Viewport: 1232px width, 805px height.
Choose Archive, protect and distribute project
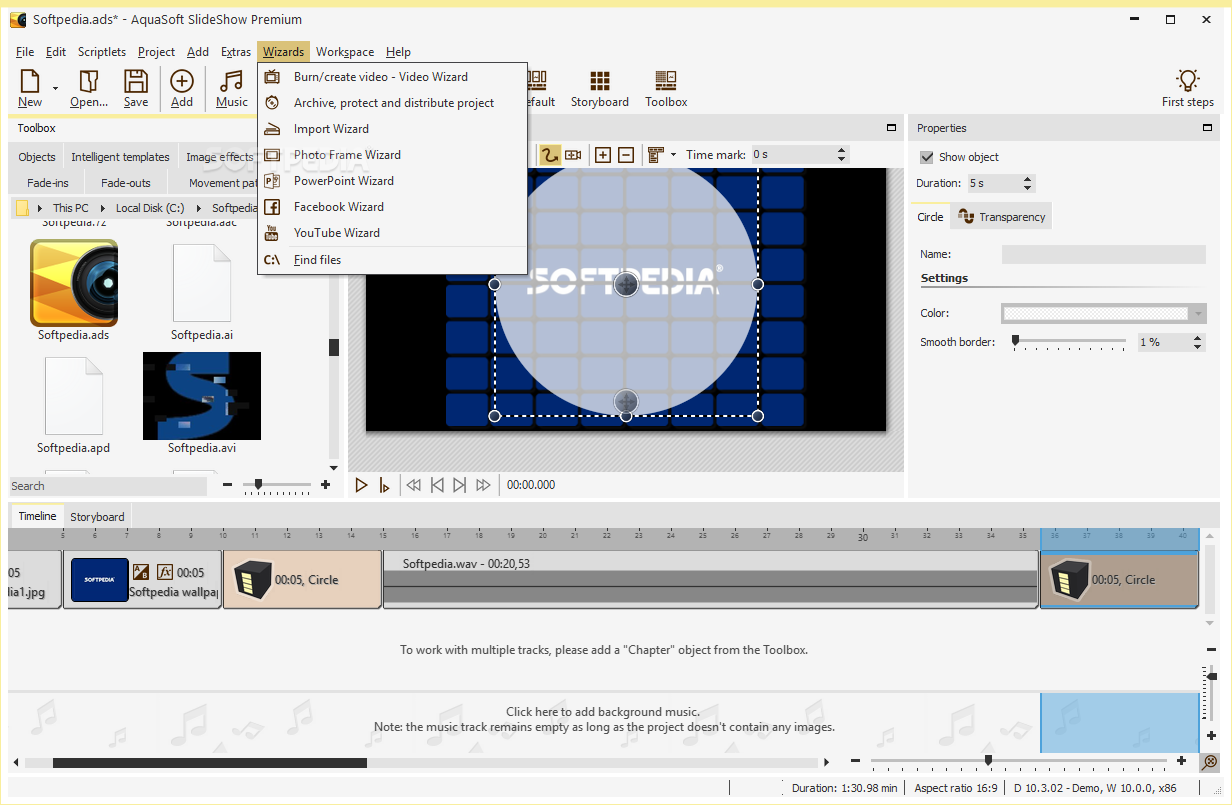pyautogui.click(x=392, y=102)
